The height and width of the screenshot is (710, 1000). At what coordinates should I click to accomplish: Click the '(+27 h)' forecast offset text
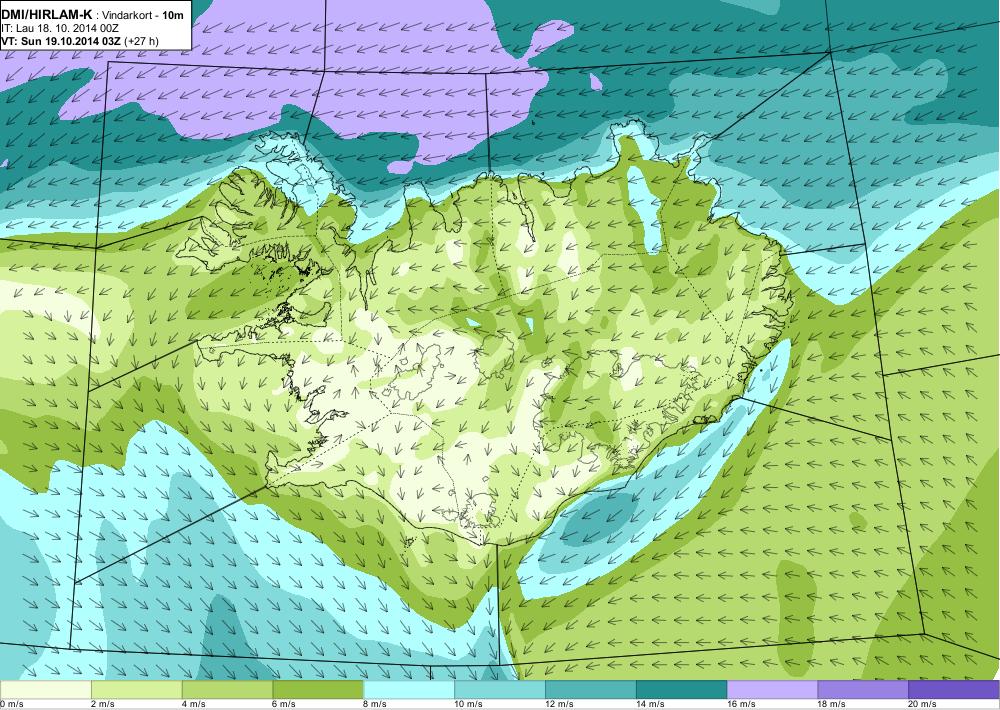click(x=141, y=41)
